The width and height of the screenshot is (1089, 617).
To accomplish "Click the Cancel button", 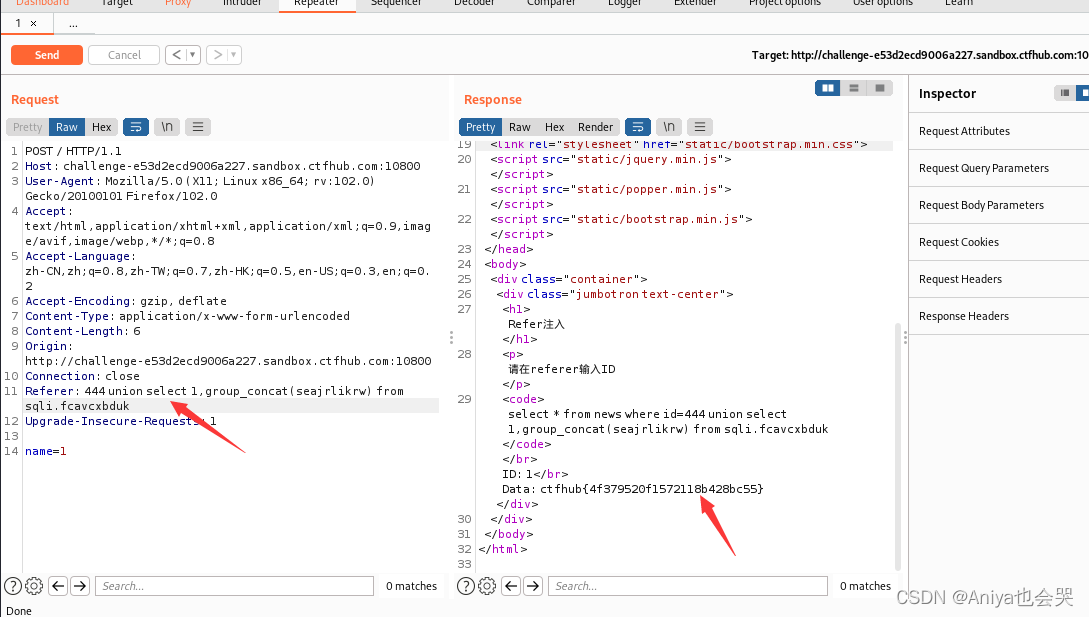I will click(x=124, y=55).
